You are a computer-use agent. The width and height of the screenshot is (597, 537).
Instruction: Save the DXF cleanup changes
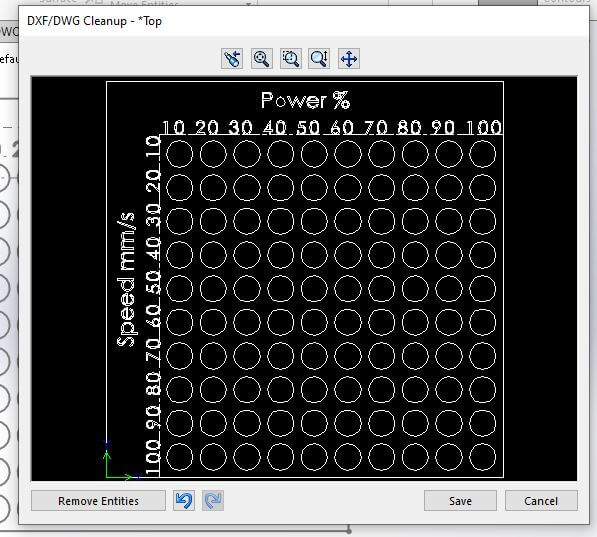(x=460, y=501)
